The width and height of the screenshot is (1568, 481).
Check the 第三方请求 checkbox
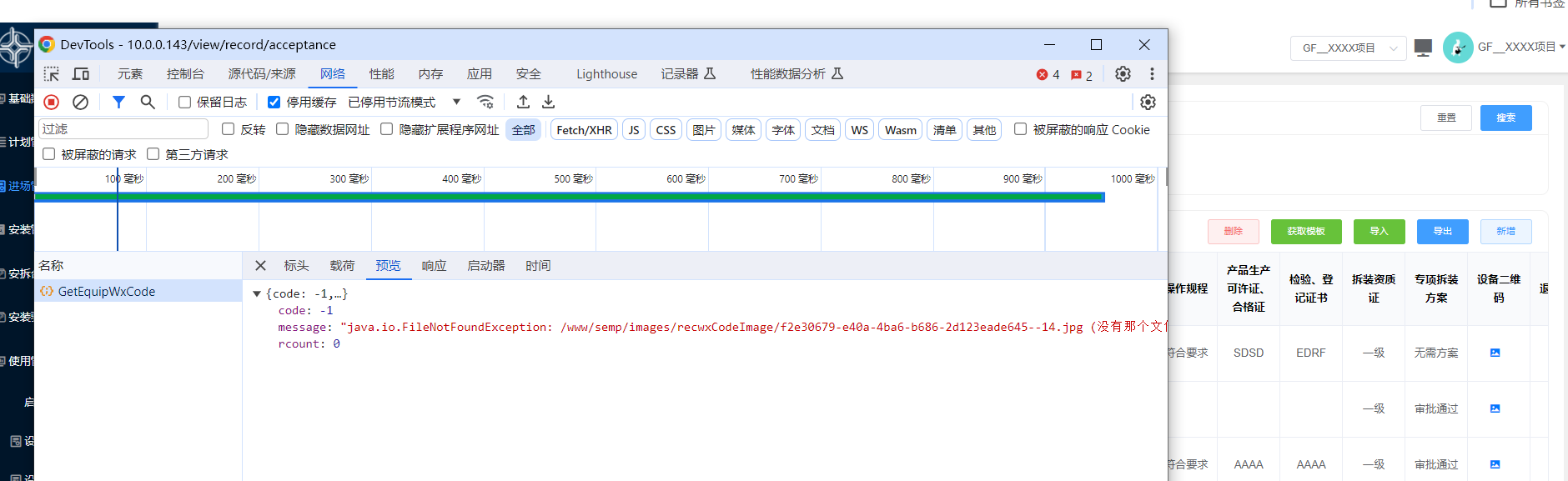point(153,154)
